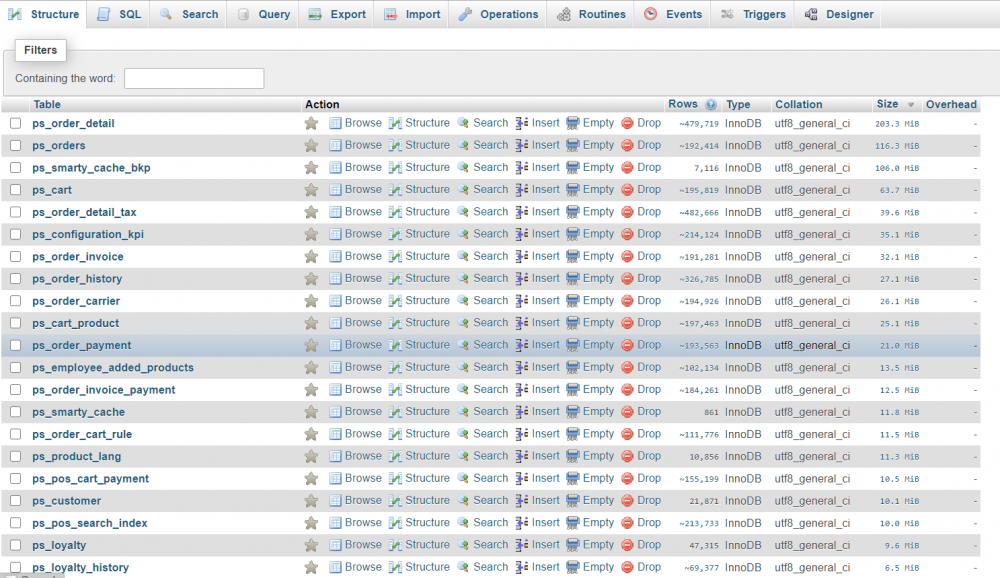Select the ps_orders row checkbox
The height and width of the screenshot is (578, 1000).
tap(16, 145)
